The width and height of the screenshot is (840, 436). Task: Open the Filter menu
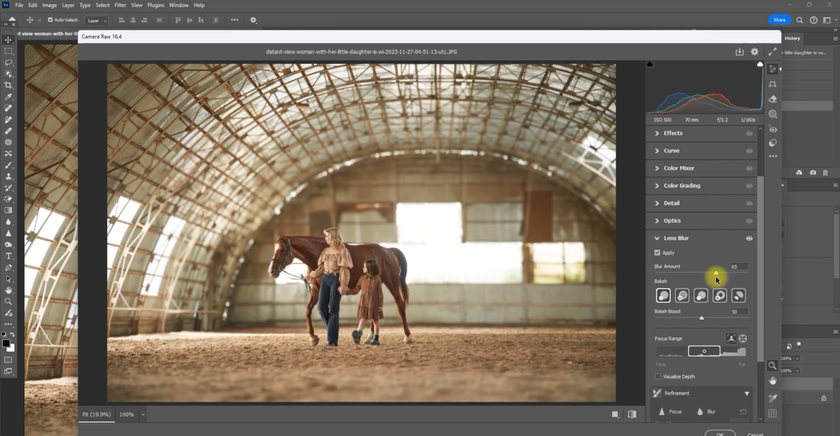120,5
